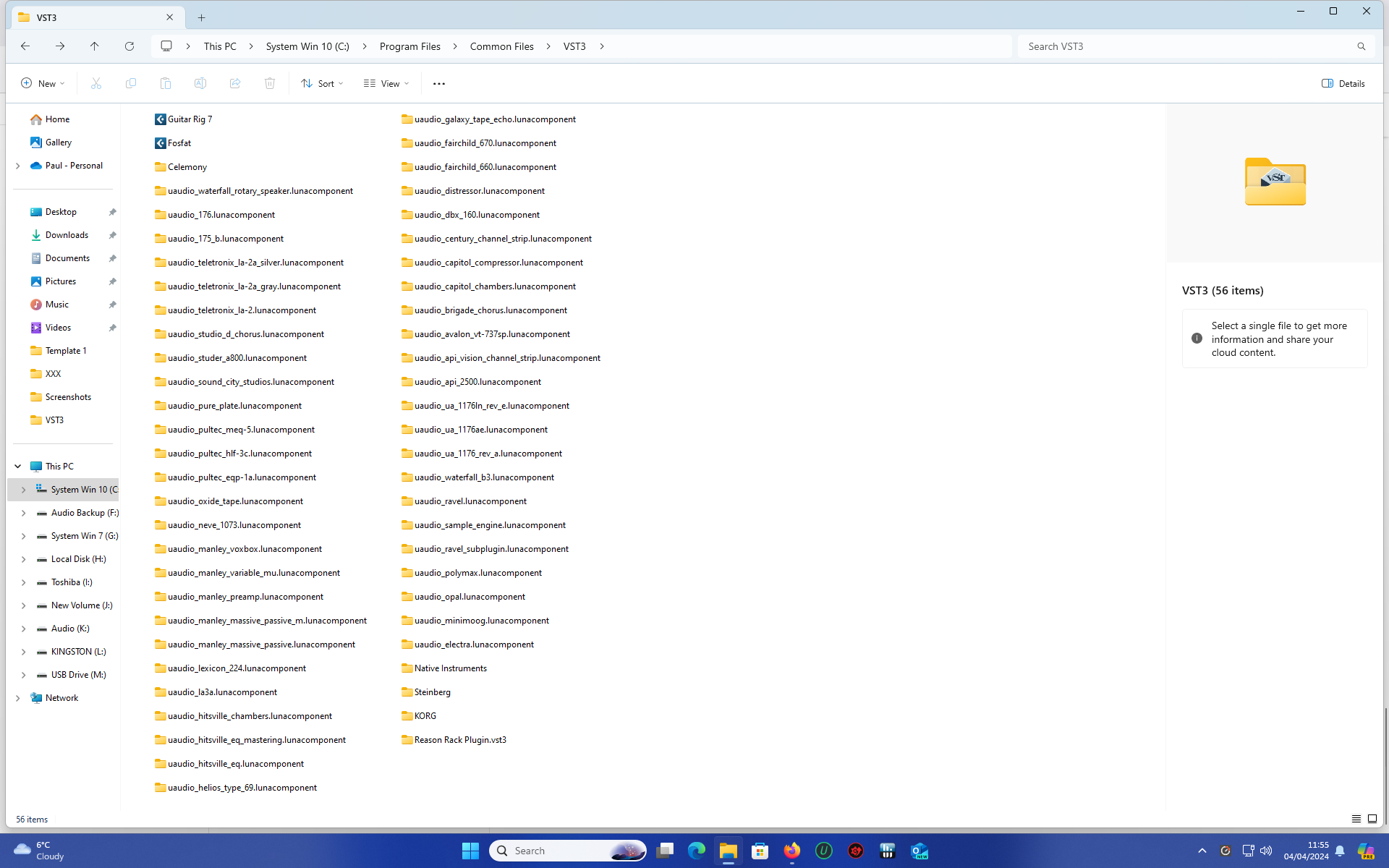Open the Sort dropdown menu
The width and height of the screenshot is (1389, 868).
click(x=323, y=83)
